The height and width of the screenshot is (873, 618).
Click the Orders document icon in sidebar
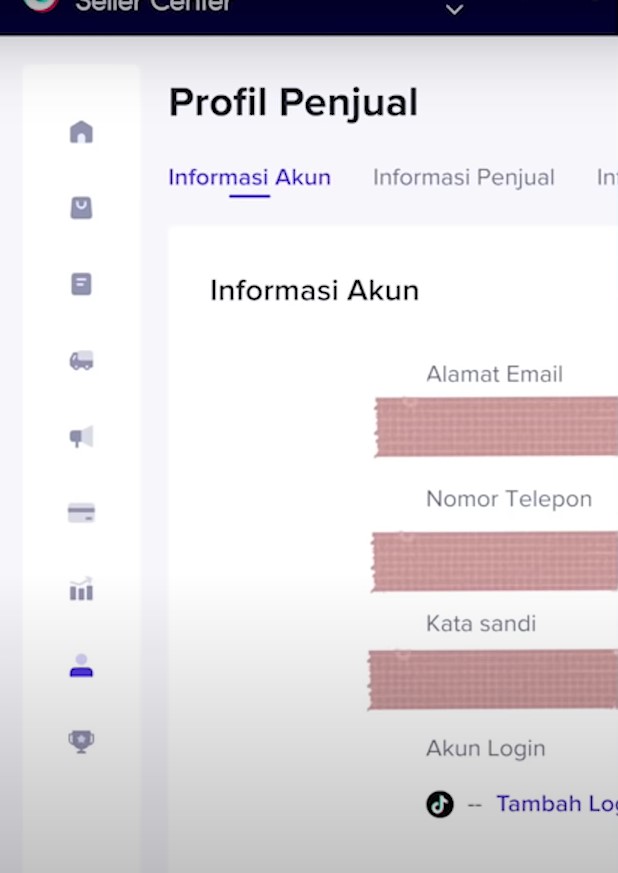click(x=81, y=284)
